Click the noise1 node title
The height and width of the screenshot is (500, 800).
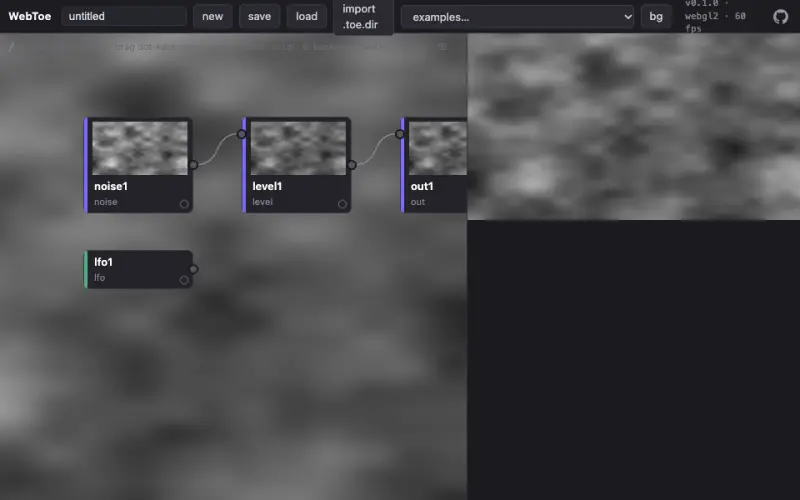point(111,186)
